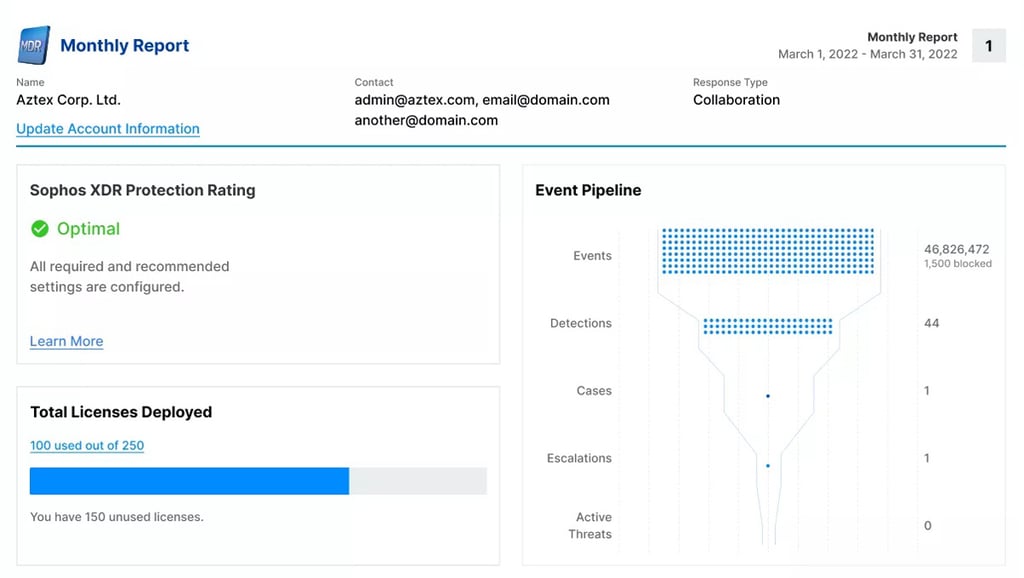Click the MDR logo icon
Viewport: 1024px width, 578px height.
(x=35, y=46)
